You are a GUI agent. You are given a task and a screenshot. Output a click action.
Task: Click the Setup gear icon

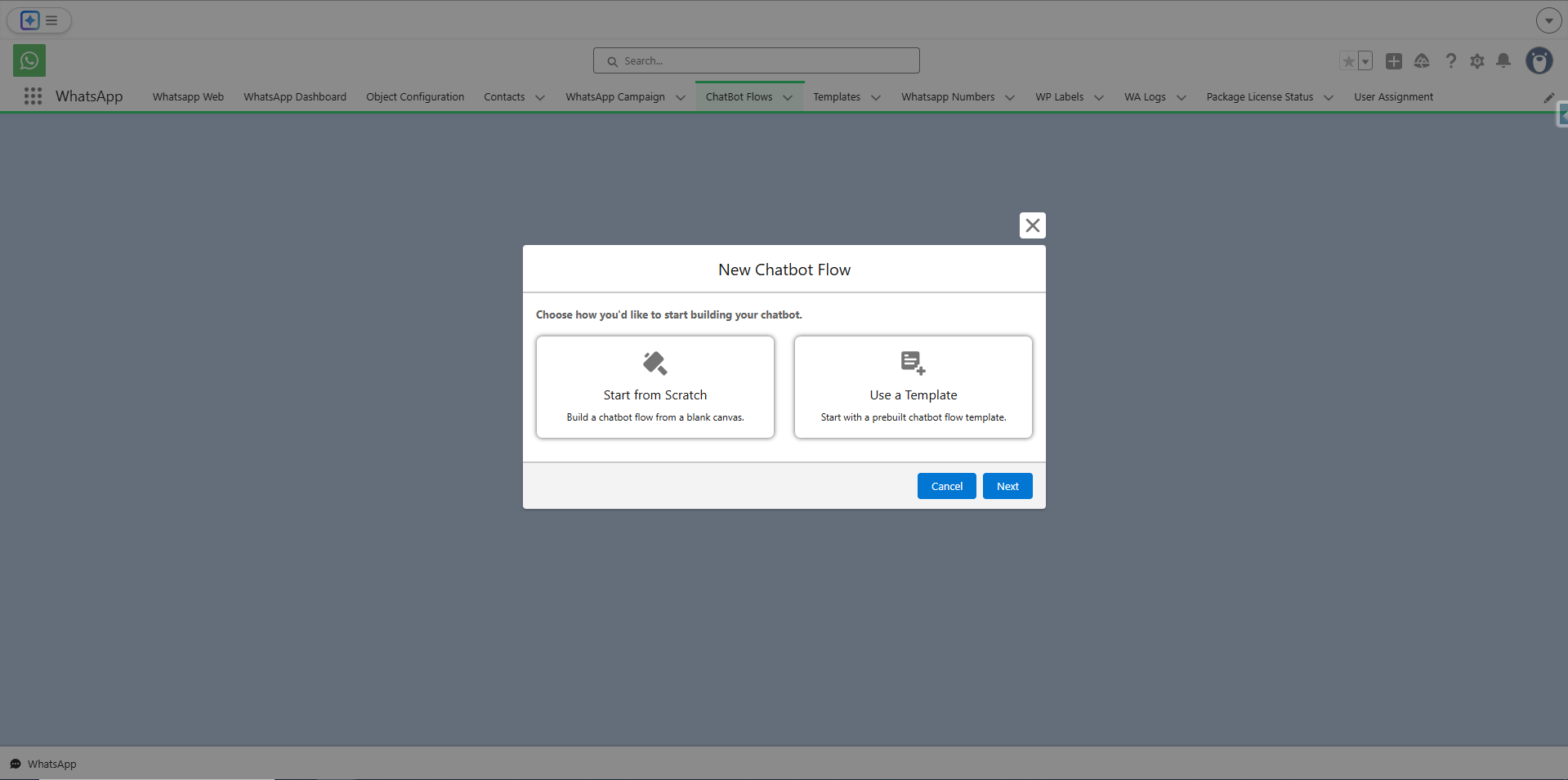tap(1477, 60)
